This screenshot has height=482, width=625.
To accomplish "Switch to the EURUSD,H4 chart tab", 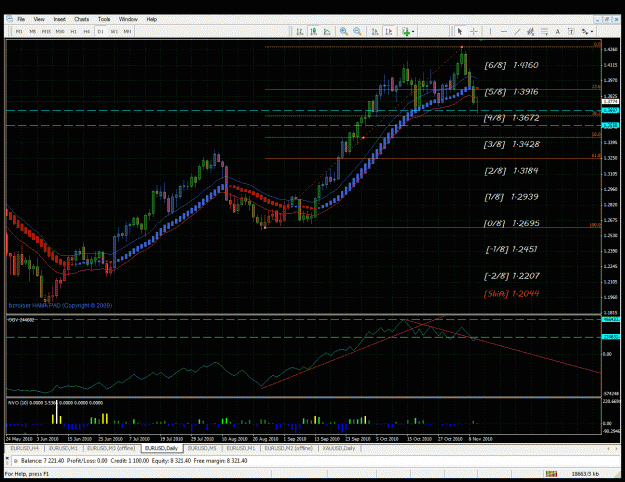I will coord(25,449).
